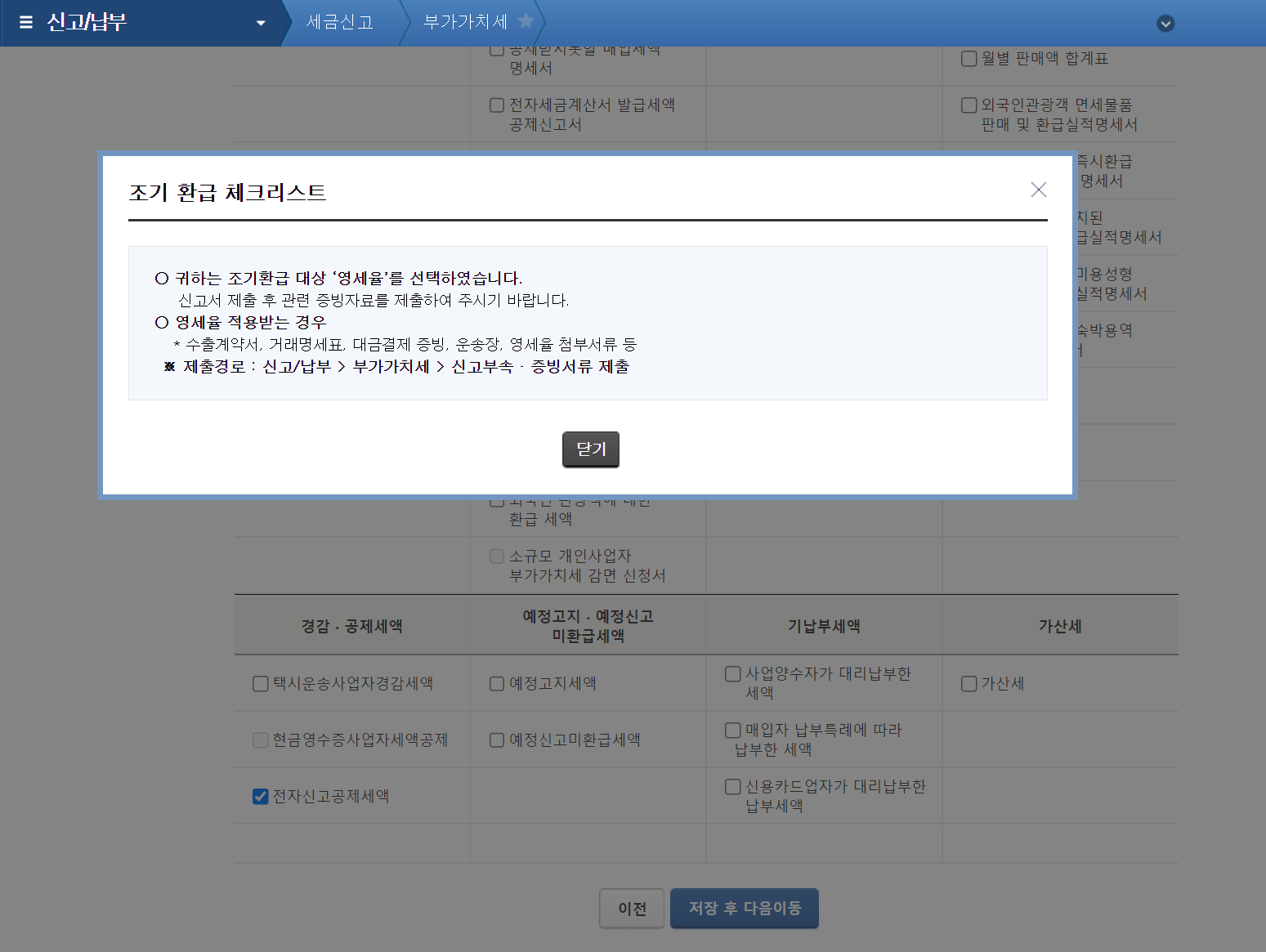This screenshot has height=952, width=1266.
Task: Check 택시운송사업자경감세액
Action: coord(261,684)
